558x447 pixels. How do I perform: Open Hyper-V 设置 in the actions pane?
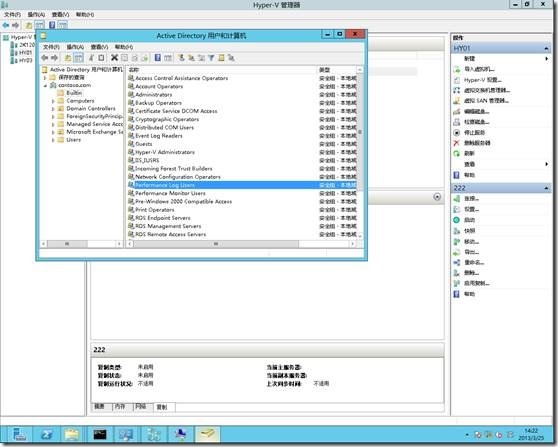[482, 80]
